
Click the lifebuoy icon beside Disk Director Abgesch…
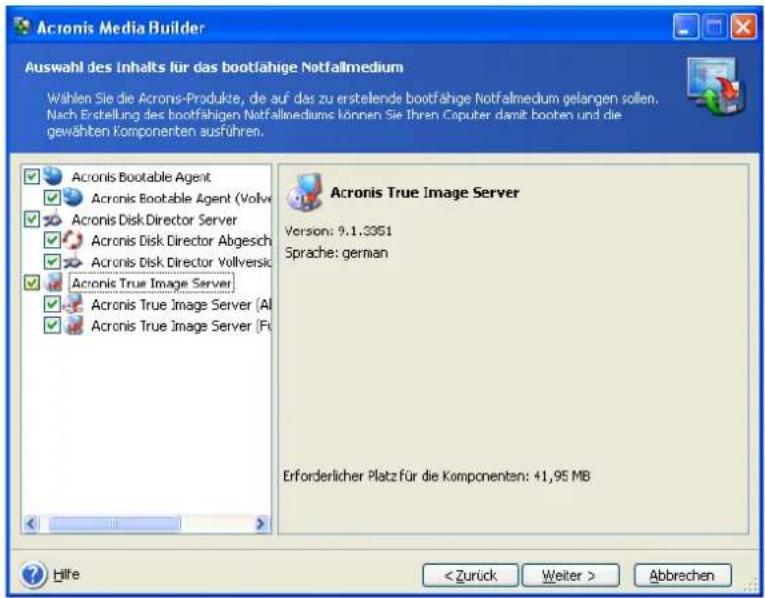pyautogui.click(x=73, y=240)
